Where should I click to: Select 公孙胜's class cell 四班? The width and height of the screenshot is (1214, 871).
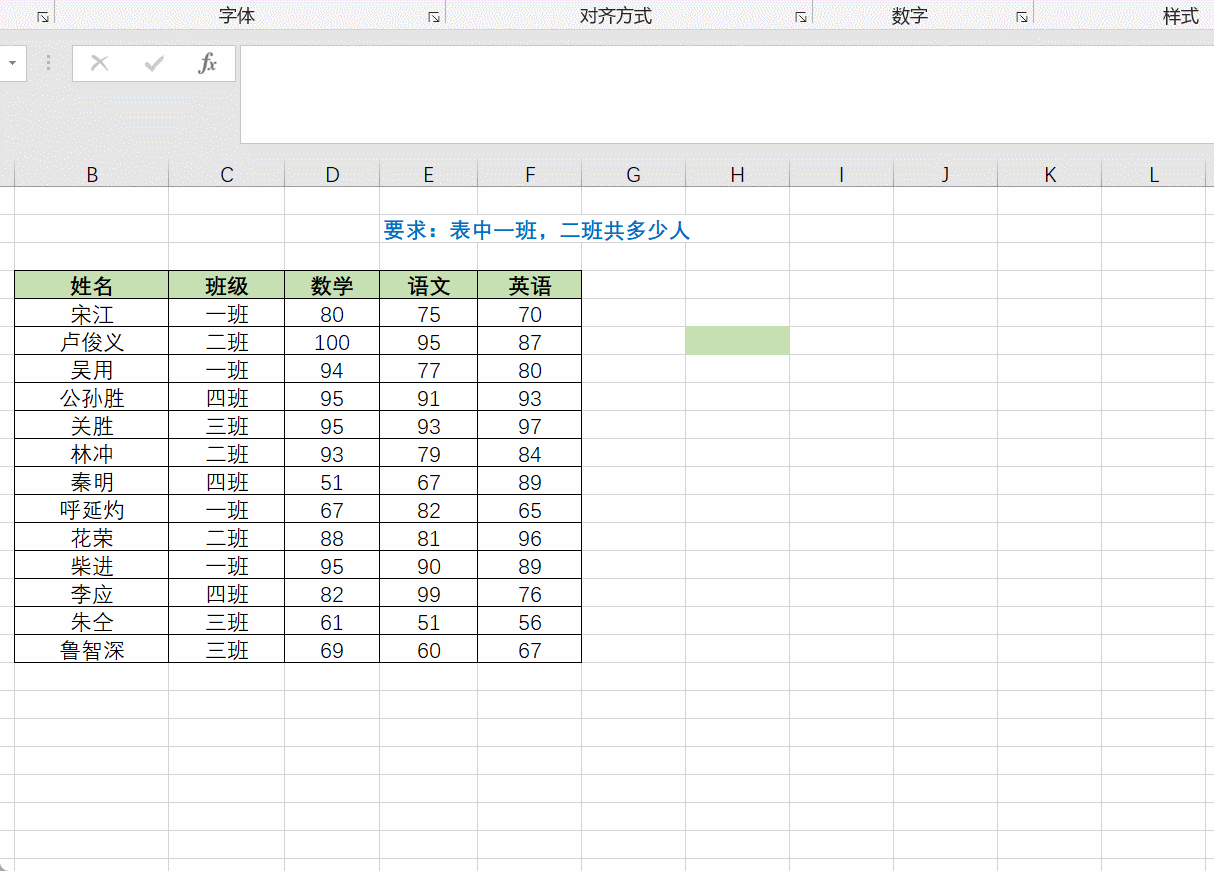pos(227,397)
